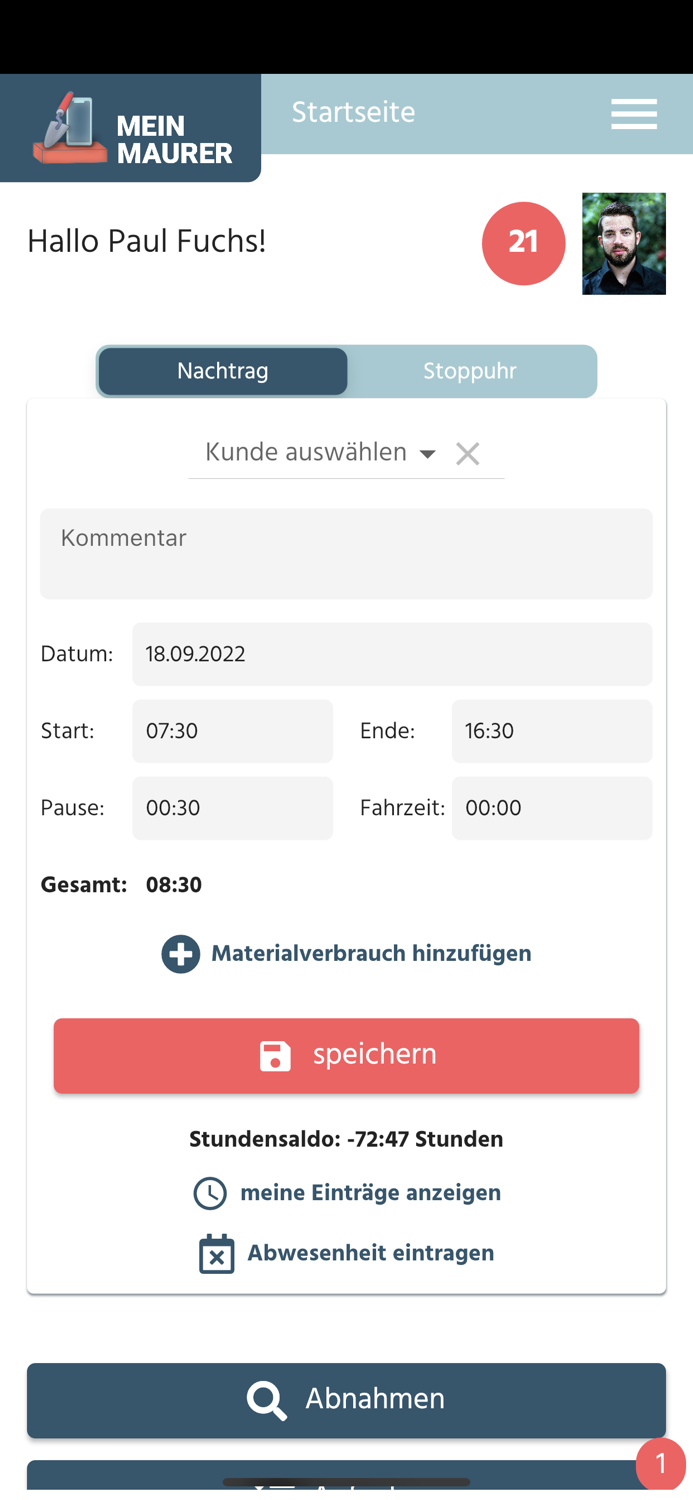
Task: Click inside the Kommentar field
Action: click(x=346, y=553)
